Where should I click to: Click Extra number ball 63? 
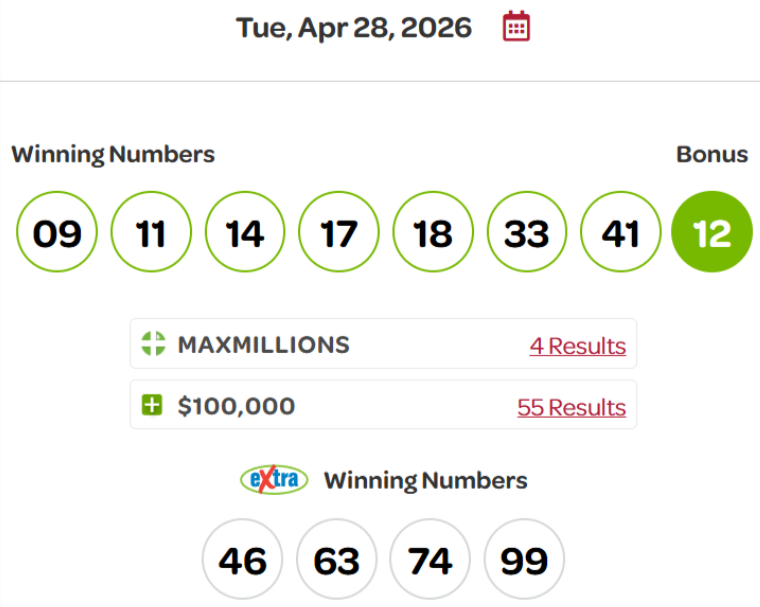coord(337,561)
